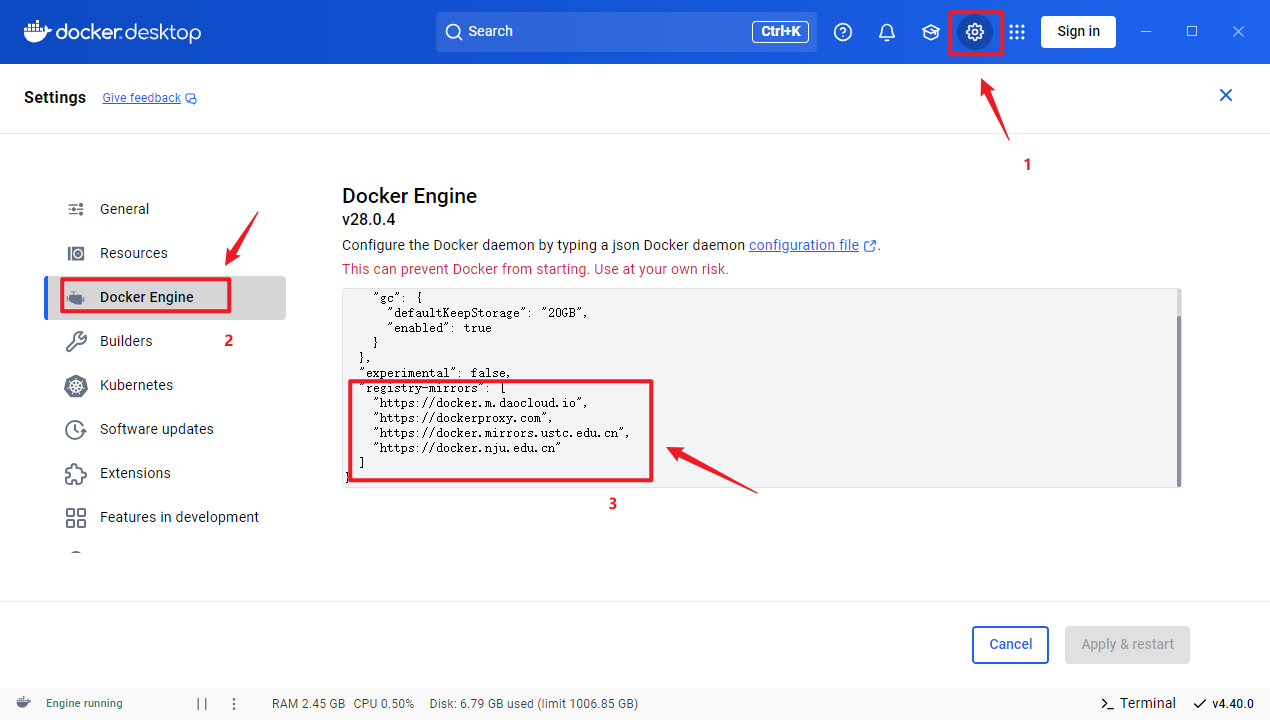Click the "enabled": true line
Image resolution: width=1270 pixels, height=720 pixels.
[x=439, y=327]
